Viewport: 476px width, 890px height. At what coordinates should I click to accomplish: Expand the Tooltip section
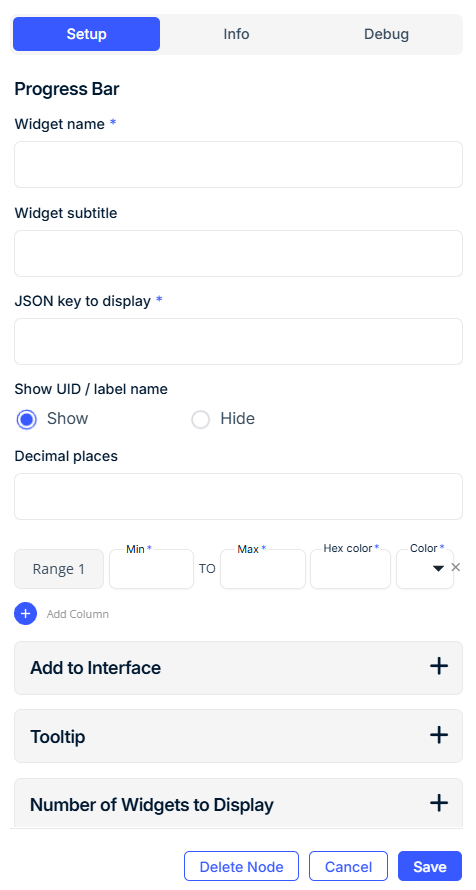(238, 736)
